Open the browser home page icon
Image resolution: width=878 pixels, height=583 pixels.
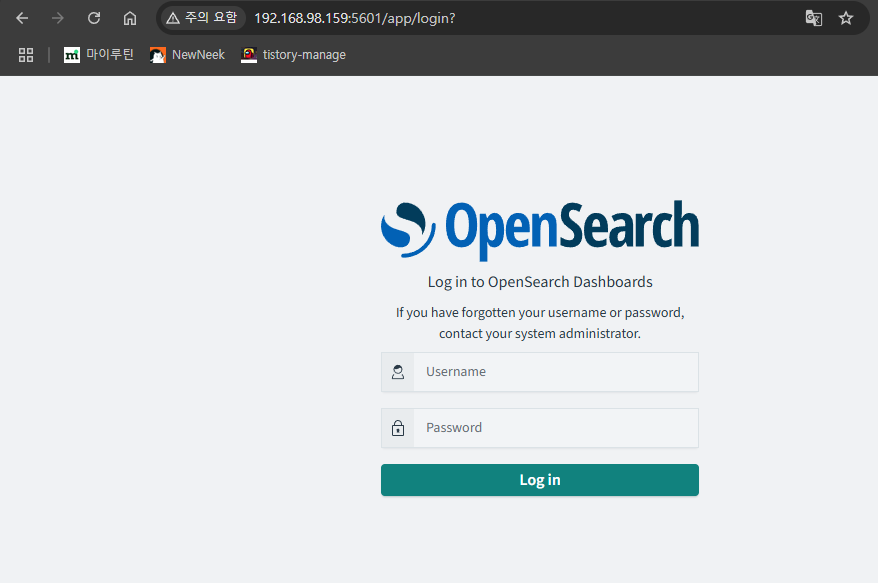(129, 18)
